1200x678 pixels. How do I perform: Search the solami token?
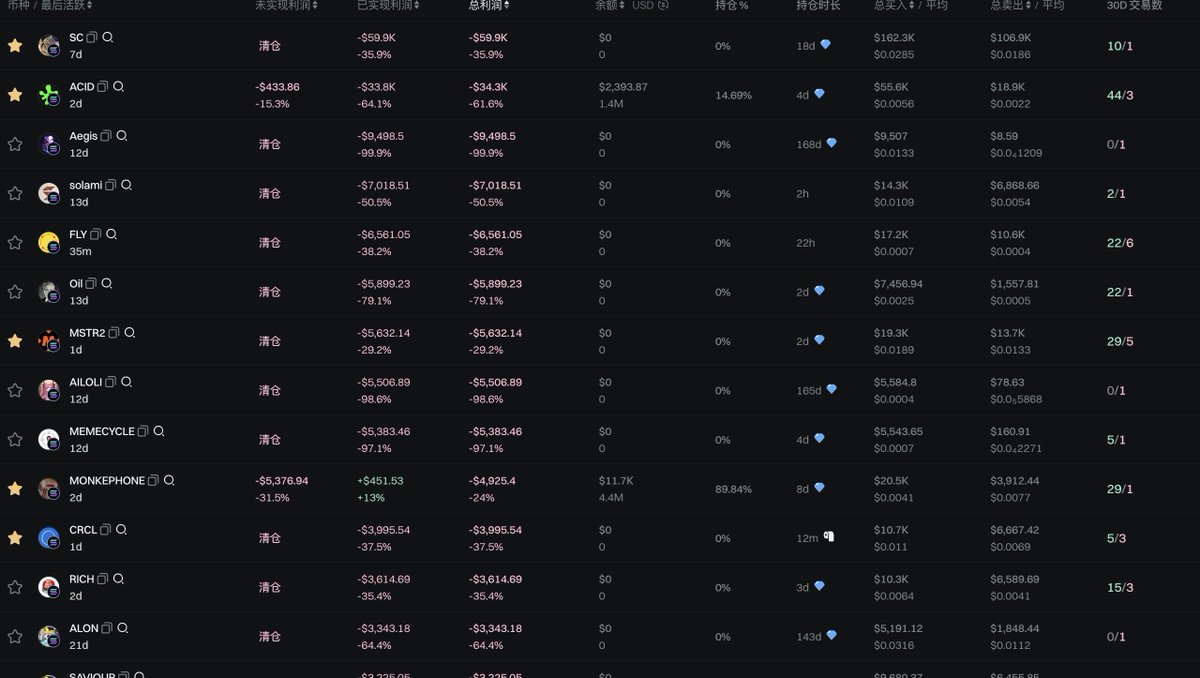[x=126, y=185]
